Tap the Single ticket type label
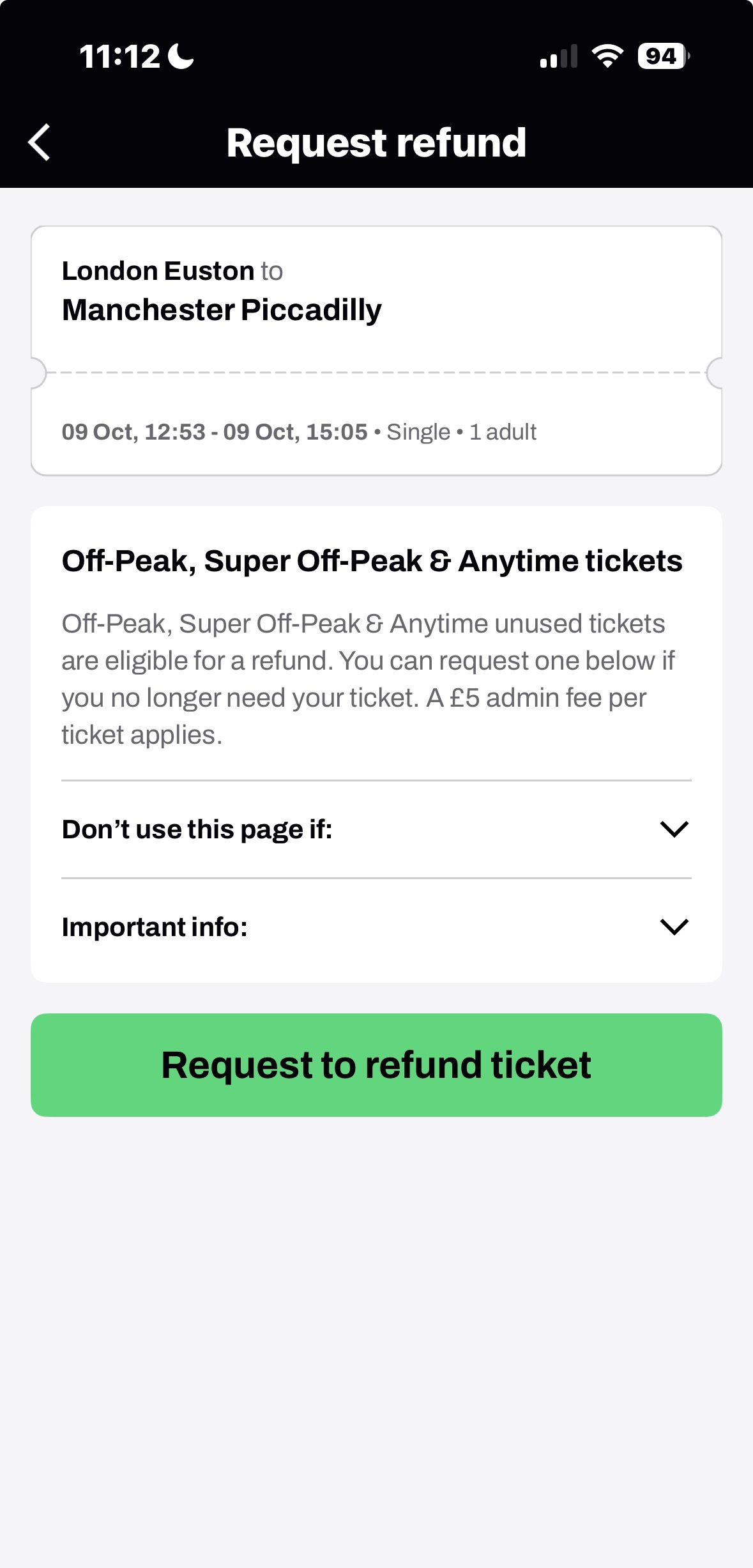Screen dimensions: 753x1568 (x=418, y=432)
